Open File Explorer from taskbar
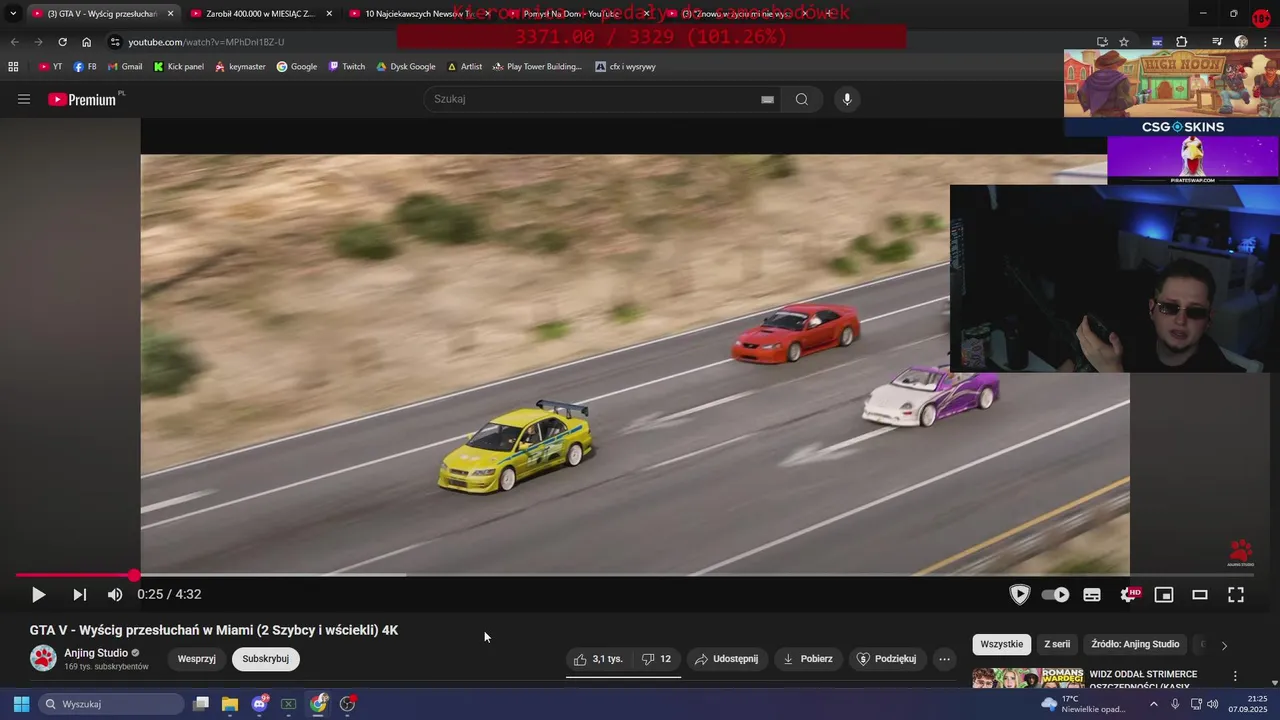Viewport: 1280px width, 720px height. pyautogui.click(x=230, y=704)
